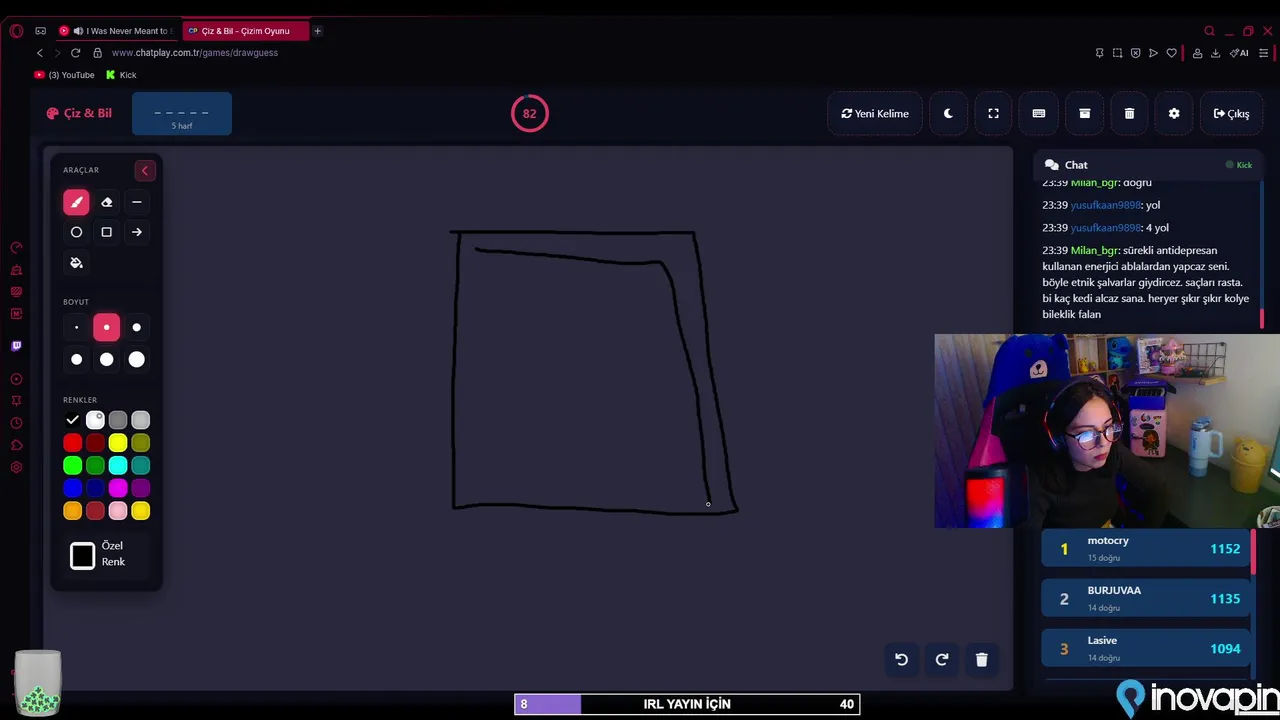Select the circle shape tool
Screen dimensions: 1280x720
click(76, 232)
